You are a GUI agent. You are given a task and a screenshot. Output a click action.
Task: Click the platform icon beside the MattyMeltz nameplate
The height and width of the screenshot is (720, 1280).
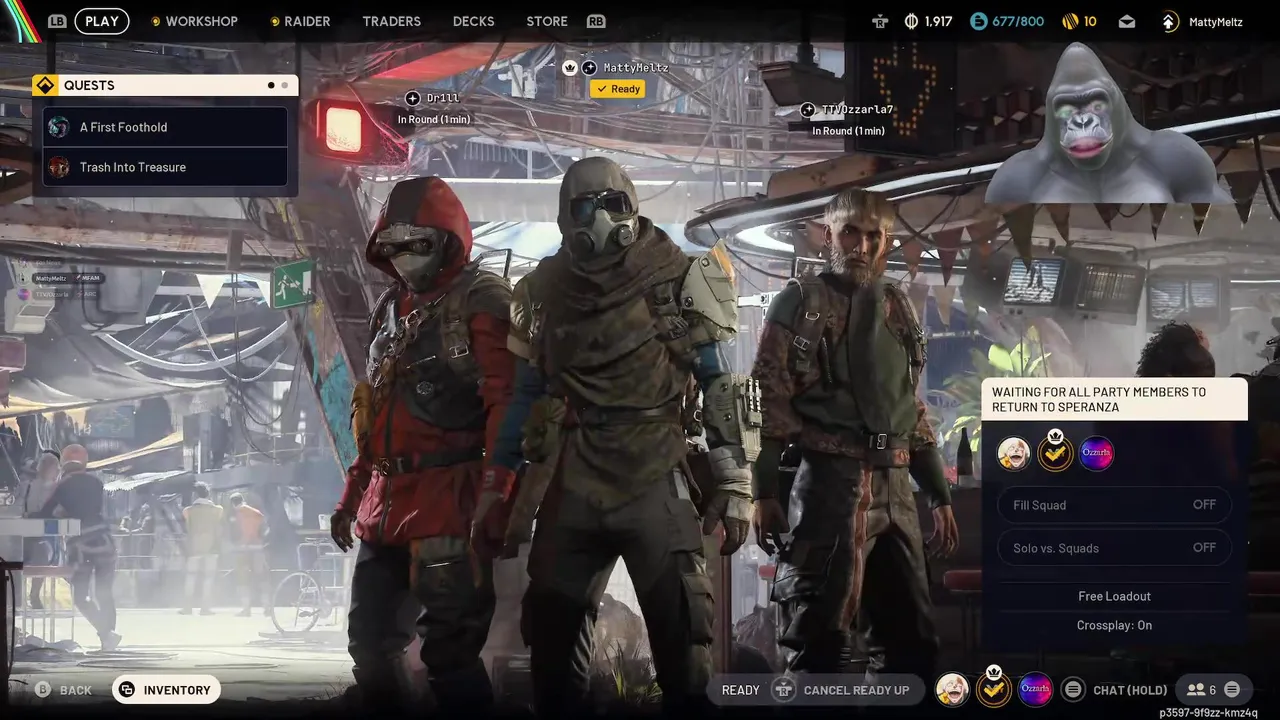pyautogui.click(x=589, y=68)
